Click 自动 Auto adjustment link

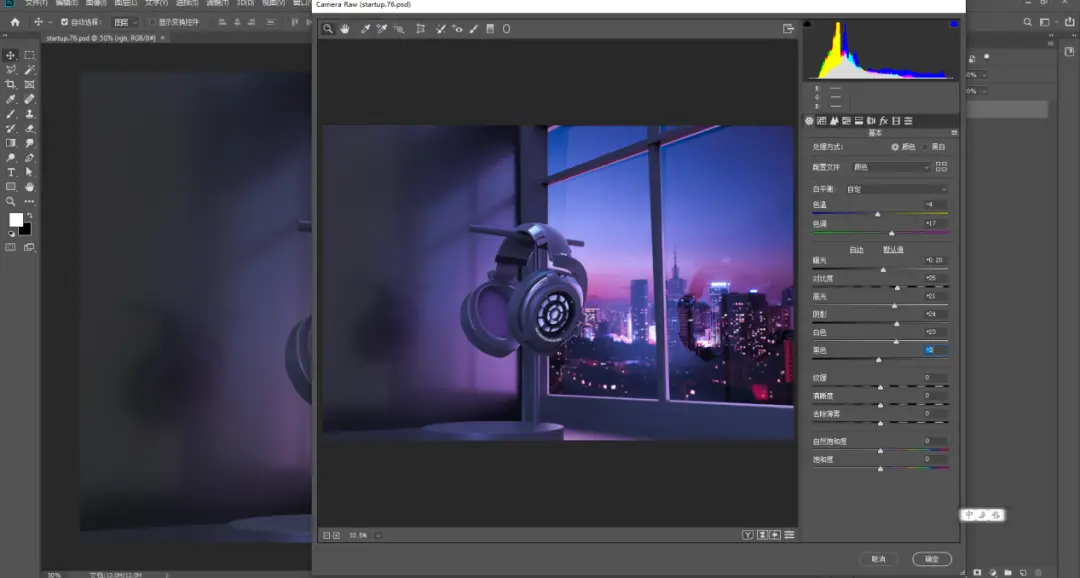click(856, 249)
